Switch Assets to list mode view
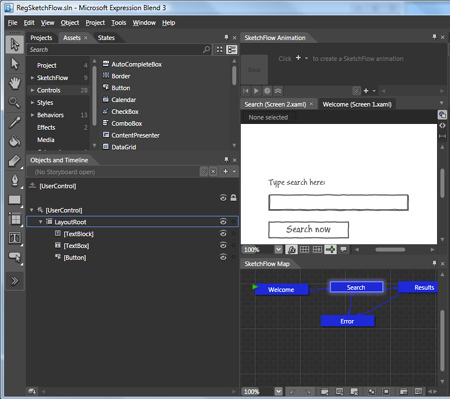Image resolution: width=450 pixels, height=399 pixels. (232, 49)
